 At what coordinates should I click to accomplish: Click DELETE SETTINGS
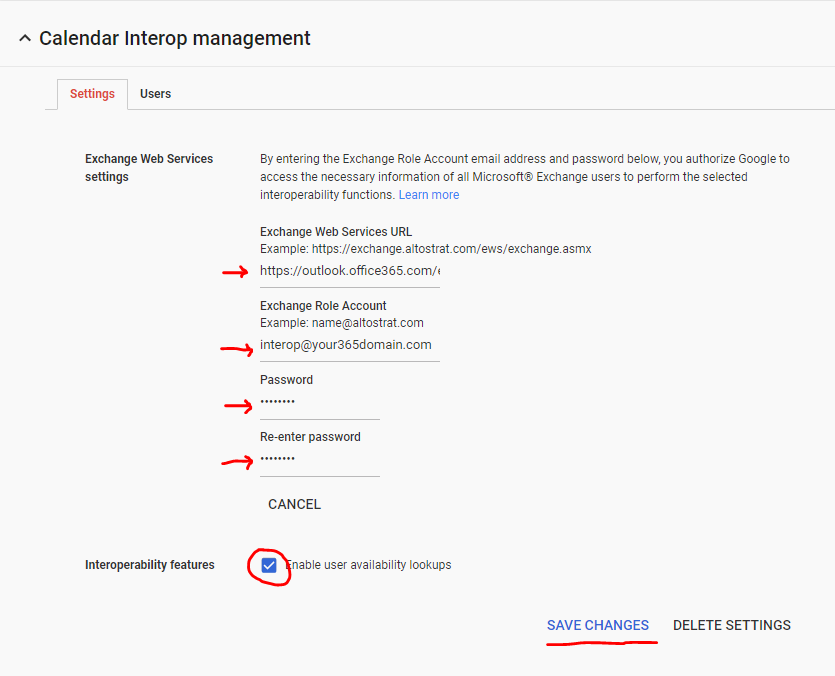[x=732, y=625]
